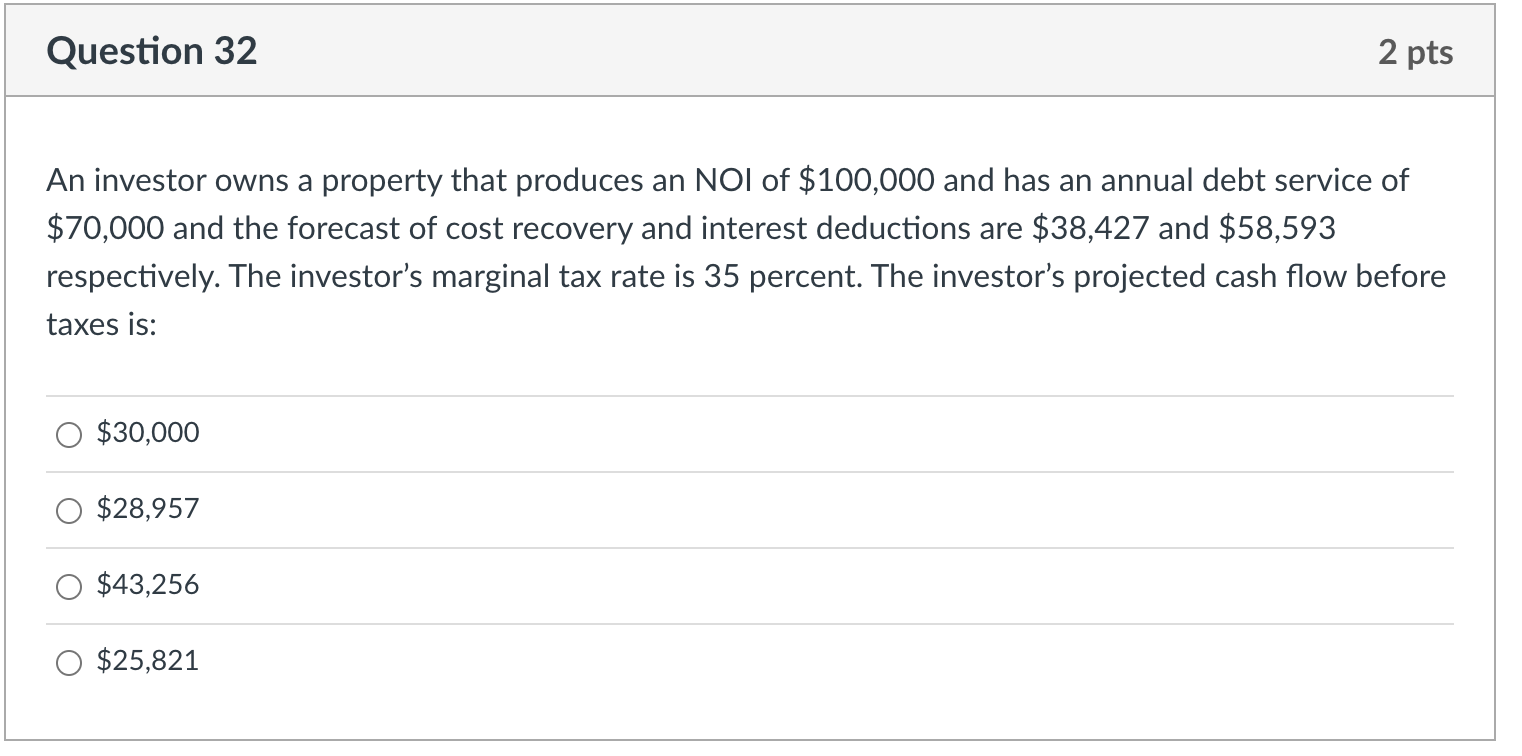Image resolution: width=1522 pixels, height=756 pixels.
Task: Click the $25,821 answer label text
Action: 148,661
